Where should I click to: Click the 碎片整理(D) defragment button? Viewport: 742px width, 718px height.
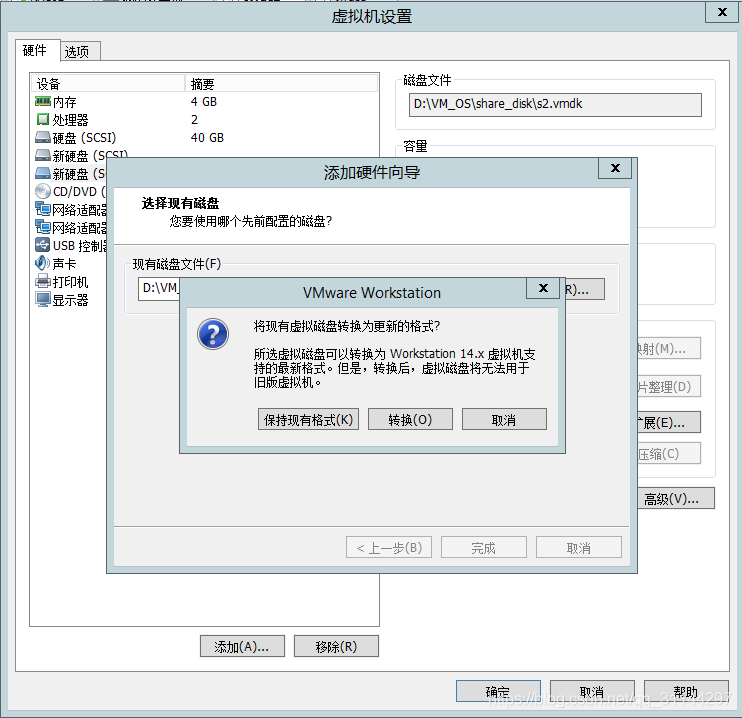tap(669, 386)
